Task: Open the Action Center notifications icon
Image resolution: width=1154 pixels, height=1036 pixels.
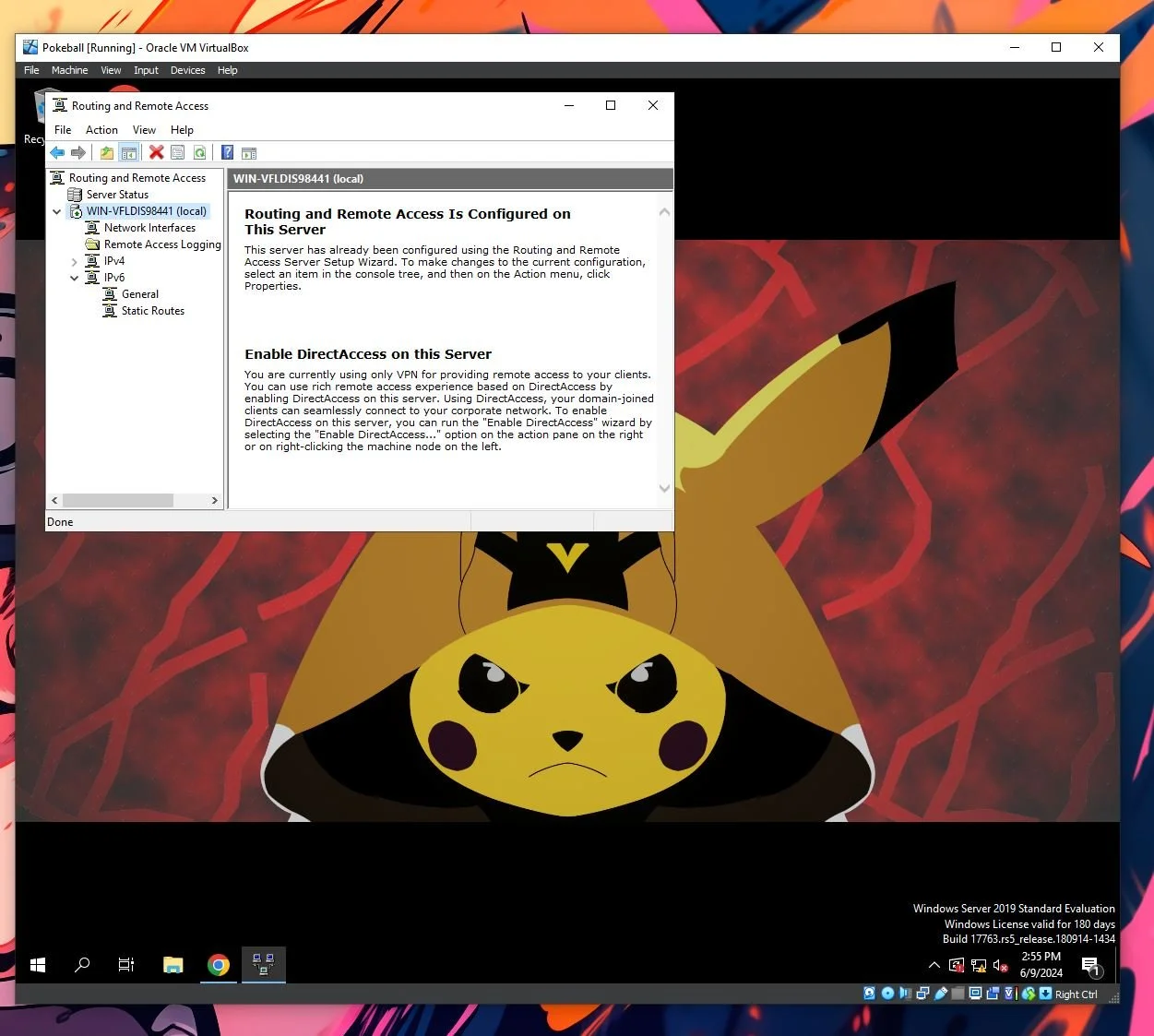Action: click(1092, 967)
